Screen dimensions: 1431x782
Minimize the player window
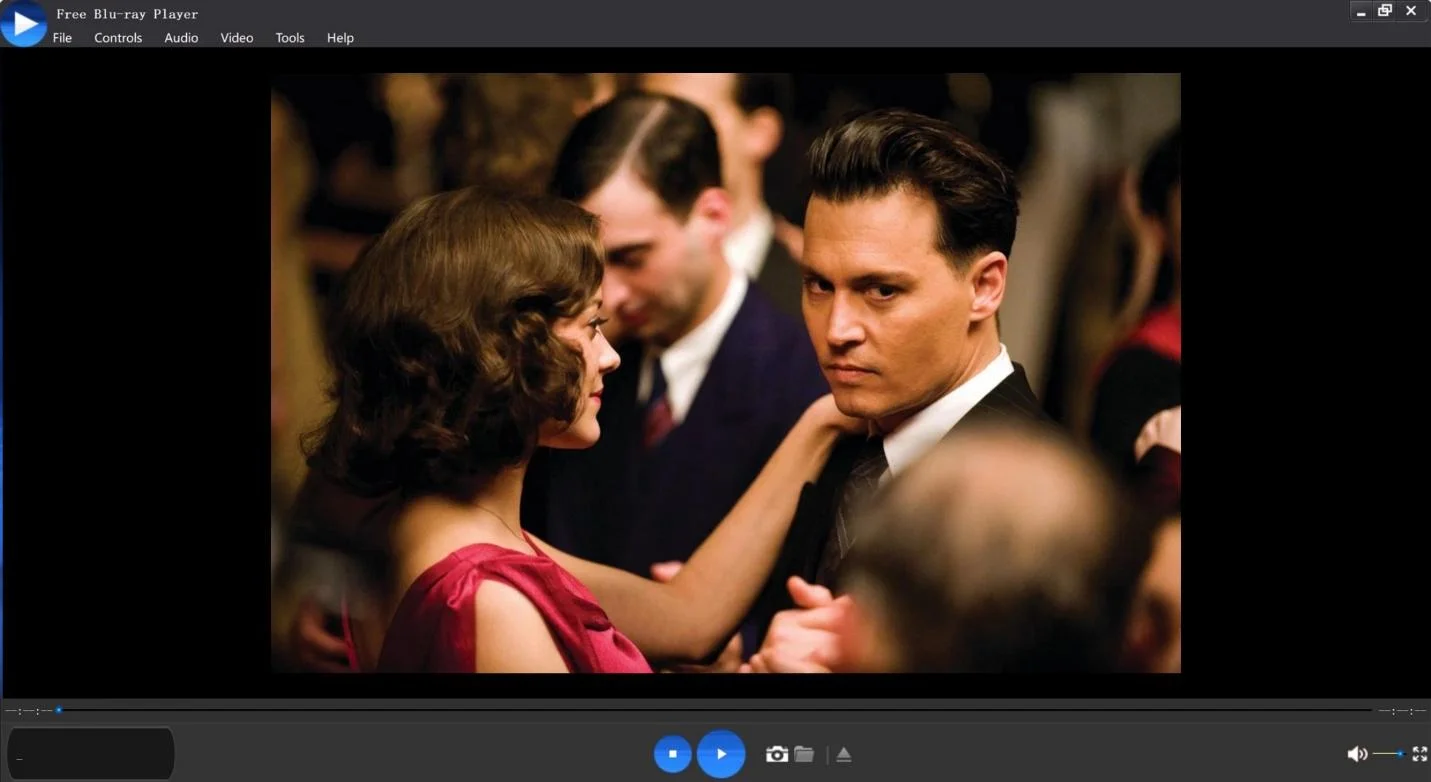point(1361,11)
